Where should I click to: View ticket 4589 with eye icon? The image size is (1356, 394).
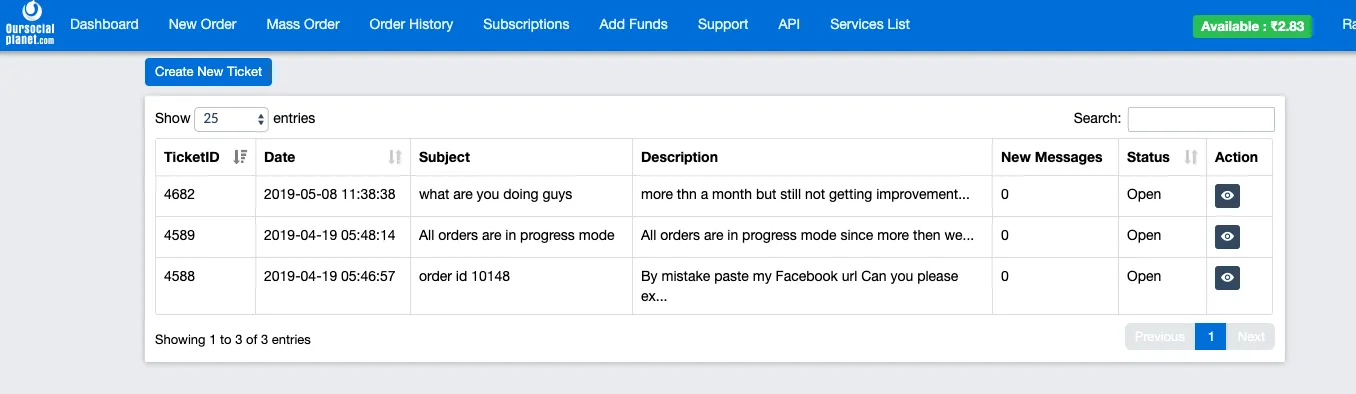(x=1227, y=237)
